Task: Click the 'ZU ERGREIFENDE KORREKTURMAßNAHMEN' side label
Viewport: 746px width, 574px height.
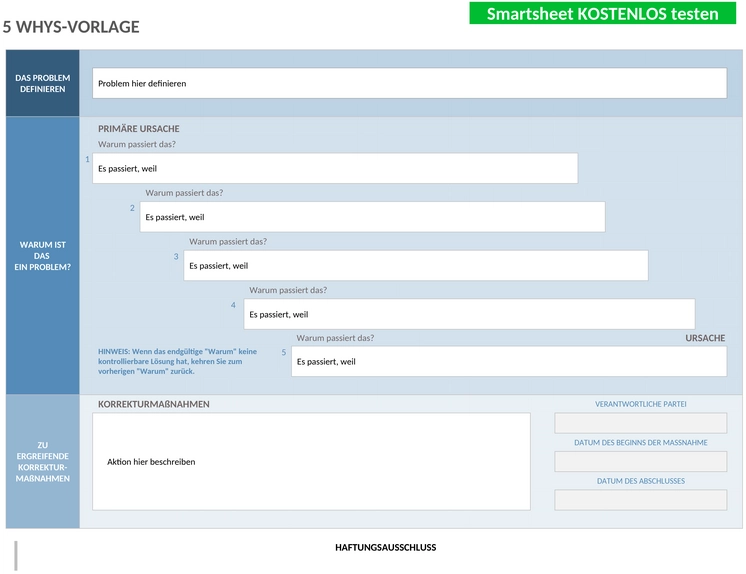Action: tap(42, 462)
